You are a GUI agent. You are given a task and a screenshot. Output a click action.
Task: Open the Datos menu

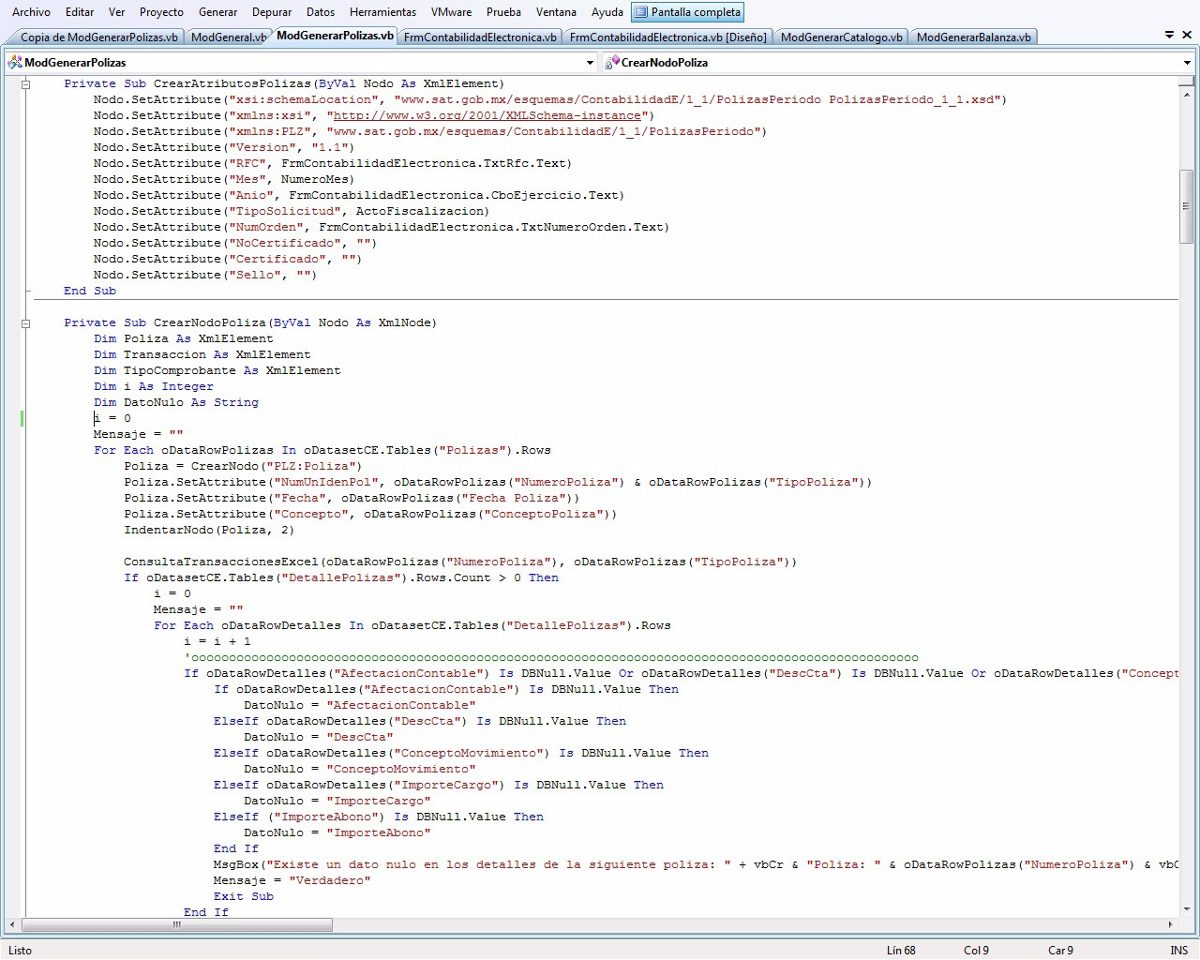[321, 12]
